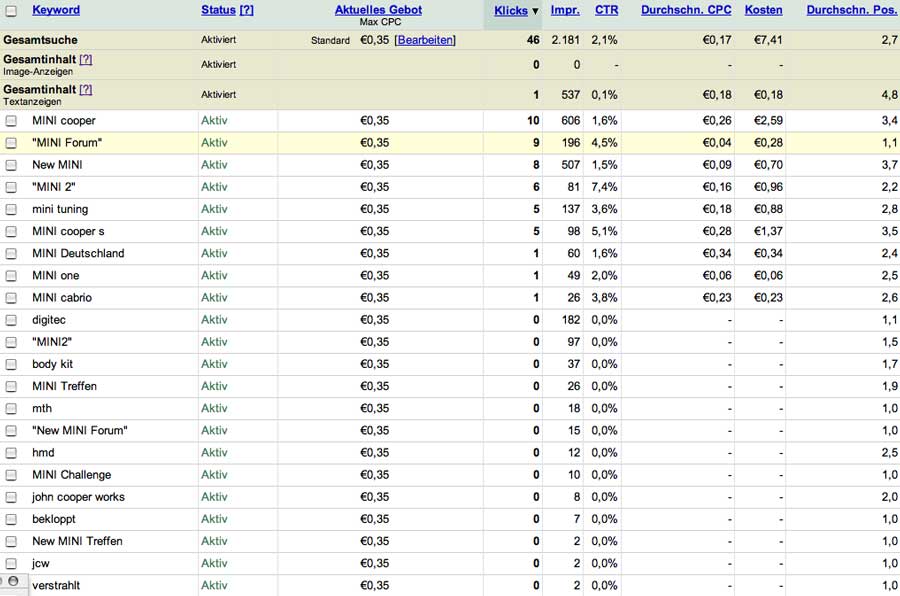The width and height of the screenshot is (900, 596).
Task: Click the sort arrow next to Klicks
Action: pyautogui.click(x=535, y=11)
